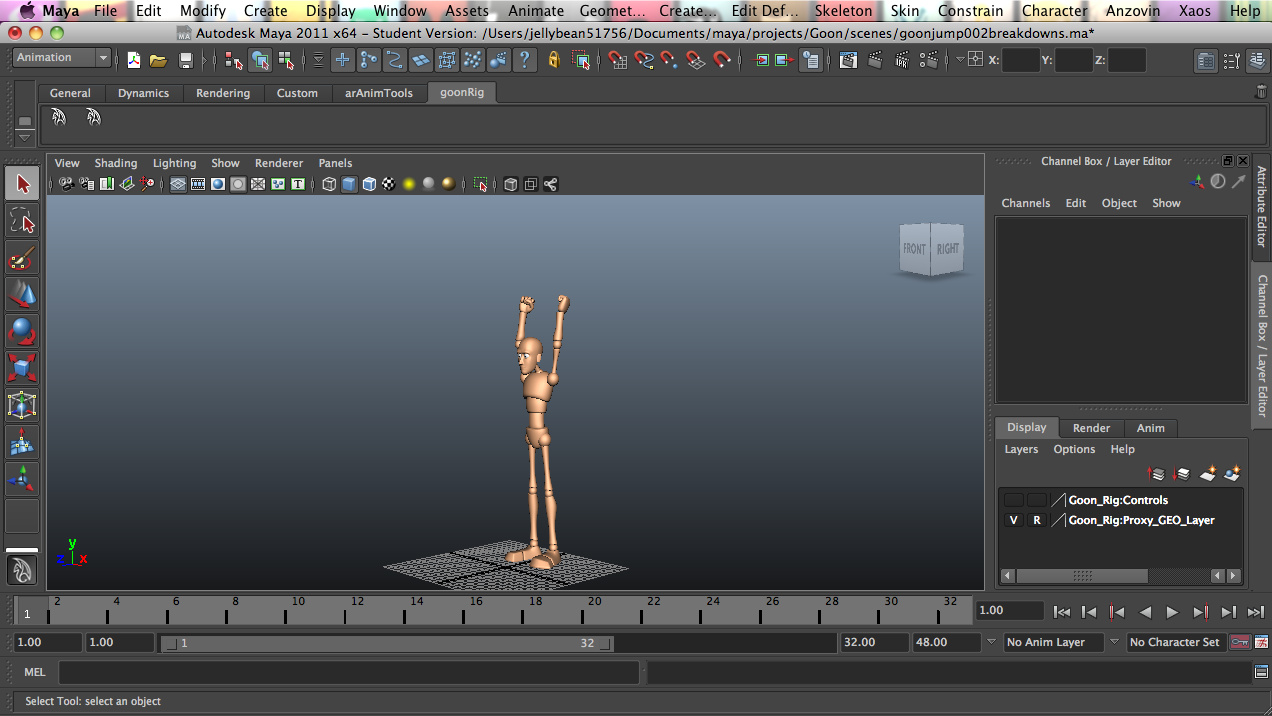1272x716 pixels.
Task: Switch to the Render layer tab
Action: (1091, 428)
